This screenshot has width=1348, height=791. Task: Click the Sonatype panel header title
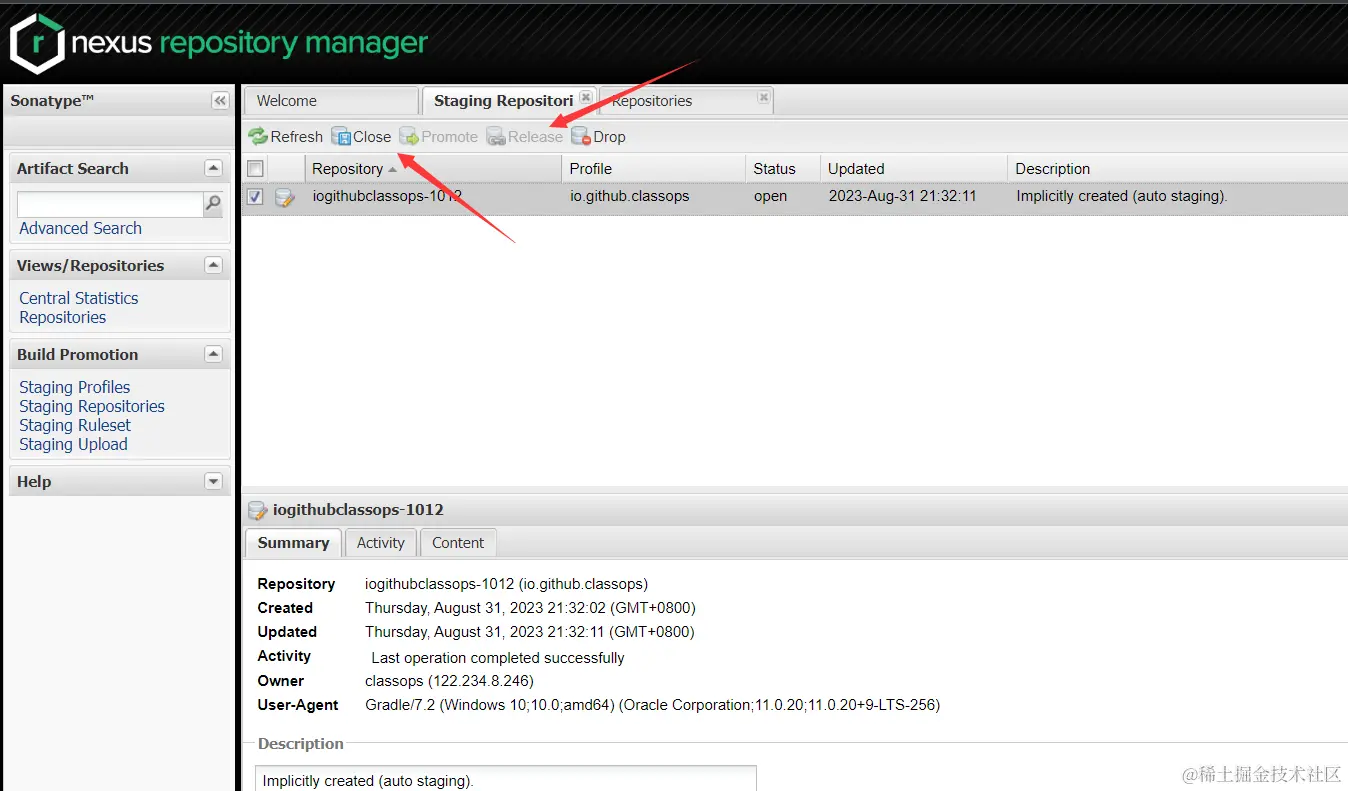click(x=53, y=100)
